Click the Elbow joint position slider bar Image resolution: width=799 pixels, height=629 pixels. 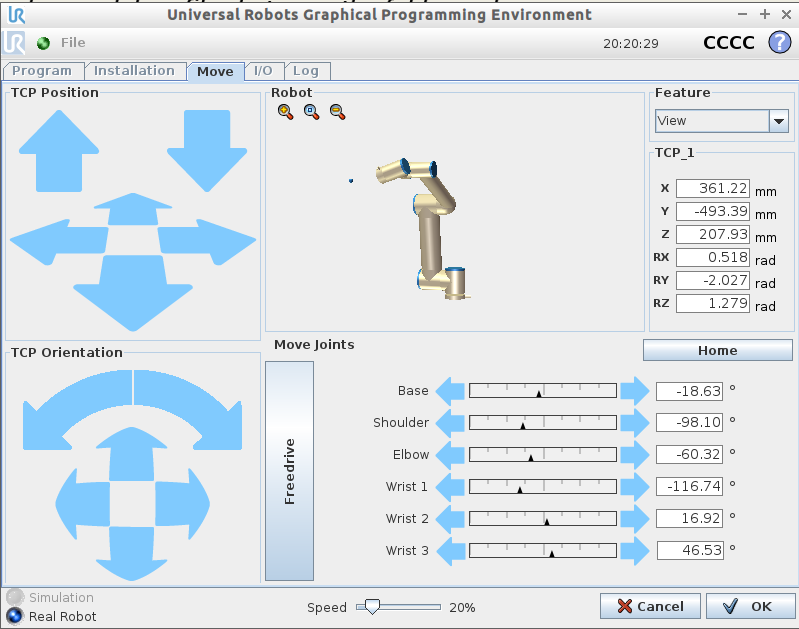(x=543, y=455)
